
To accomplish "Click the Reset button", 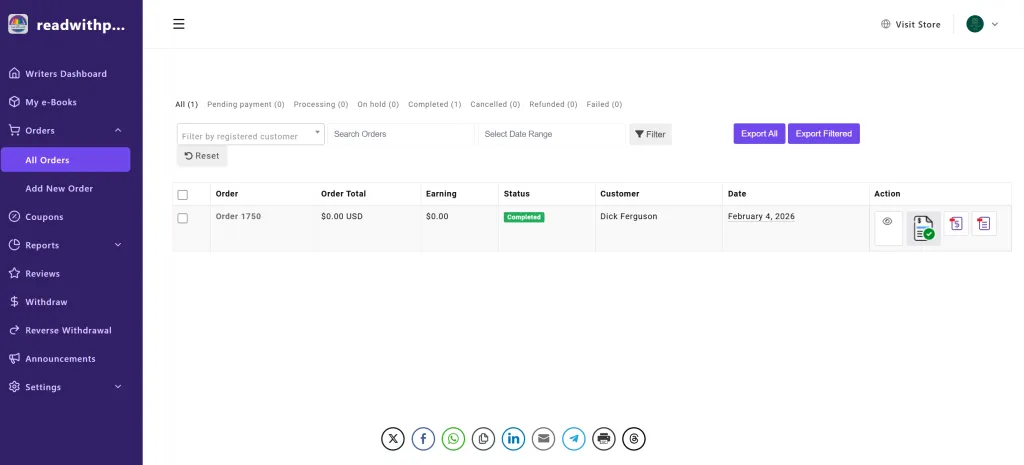I will 202,156.
